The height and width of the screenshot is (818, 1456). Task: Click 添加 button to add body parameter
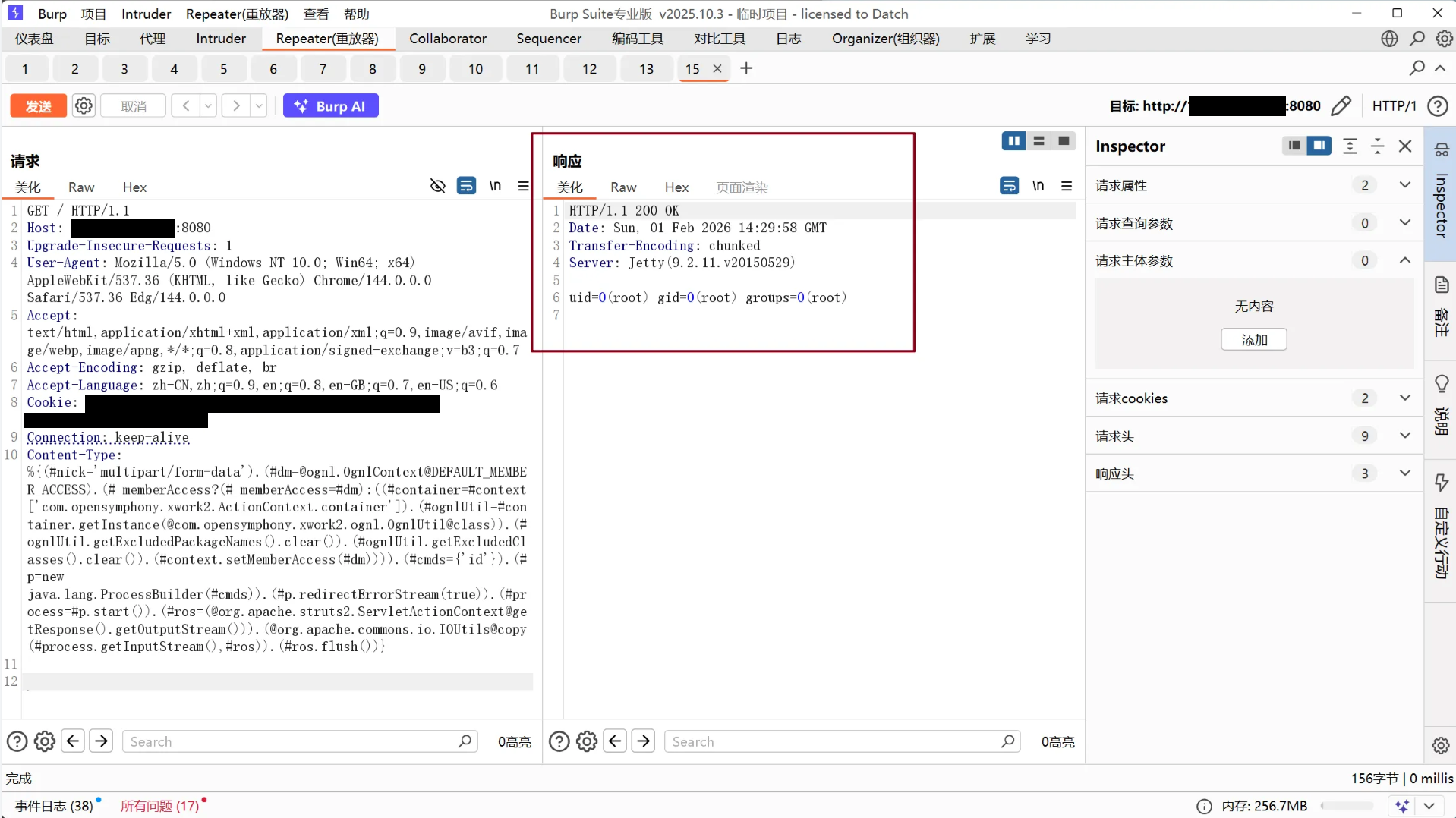point(1254,340)
